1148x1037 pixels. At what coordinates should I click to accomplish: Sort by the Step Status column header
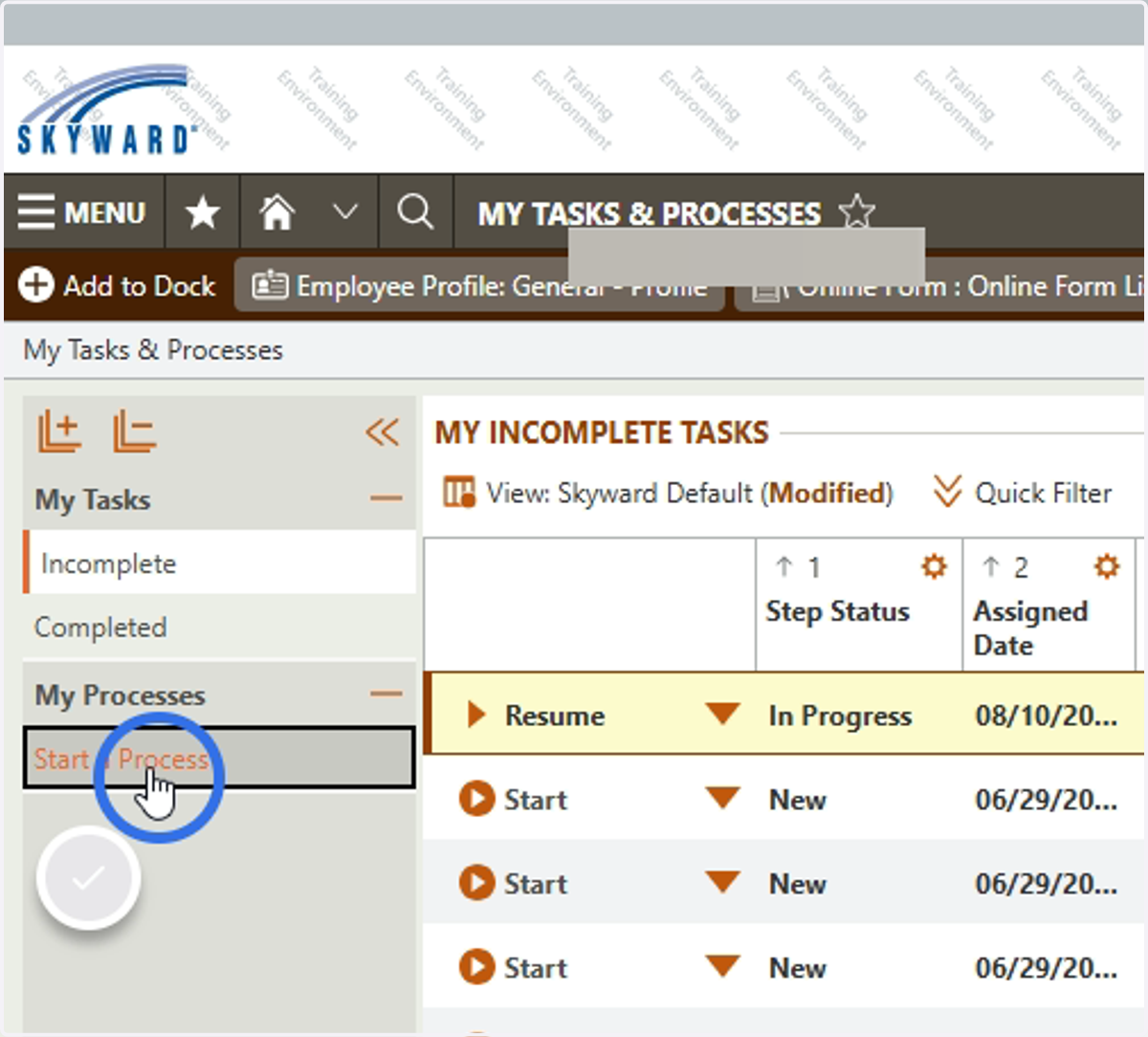837,611
